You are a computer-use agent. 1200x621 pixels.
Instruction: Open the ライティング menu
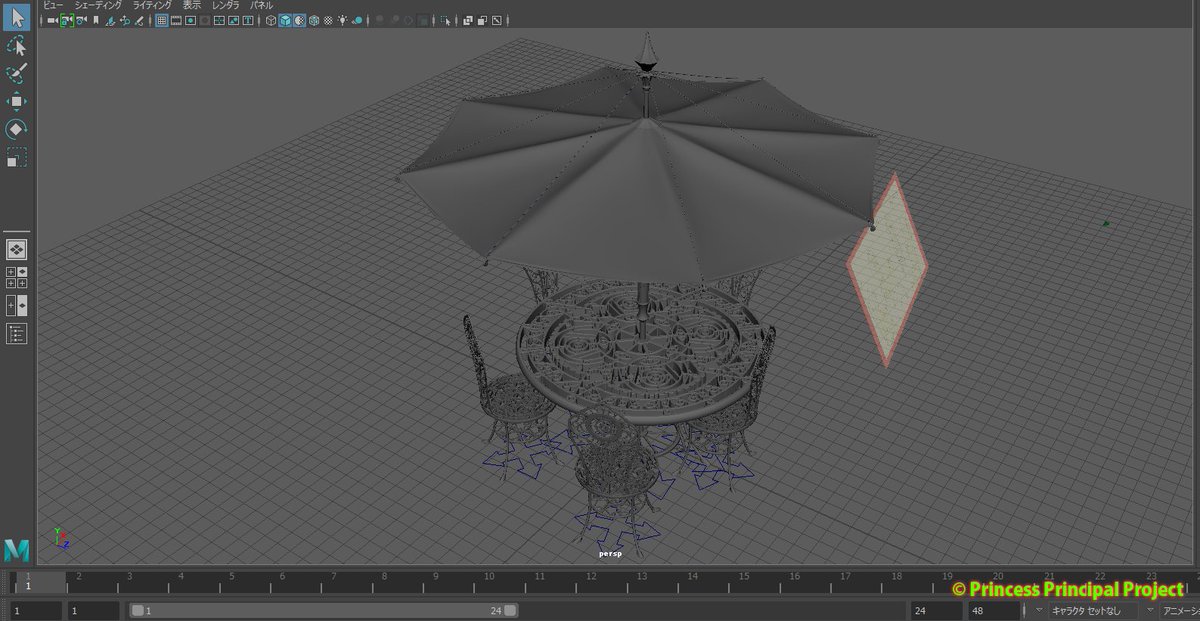point(152,5)
